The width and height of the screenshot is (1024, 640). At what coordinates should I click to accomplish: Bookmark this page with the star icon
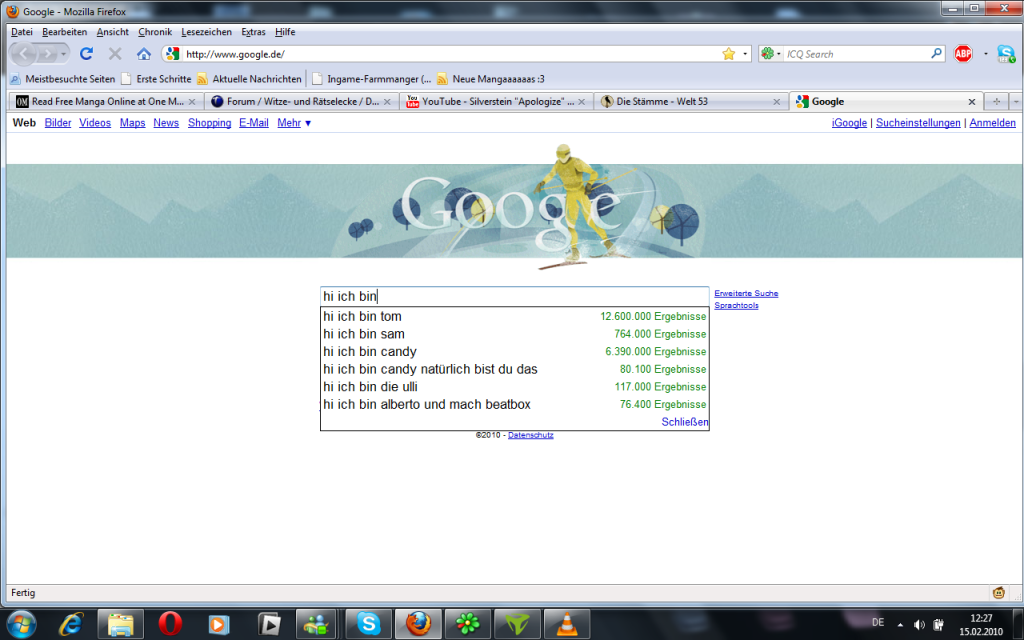pyautogui.click(x=729, y=54)
